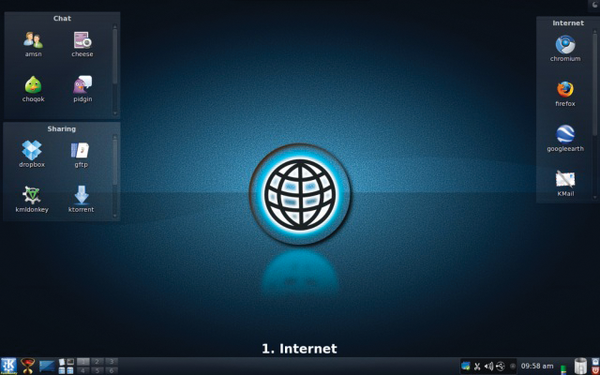600x375 pixels.
Task: Switch to virtual desktop 6 in pager
Action: pyautogui.click(x=111, y=370)
